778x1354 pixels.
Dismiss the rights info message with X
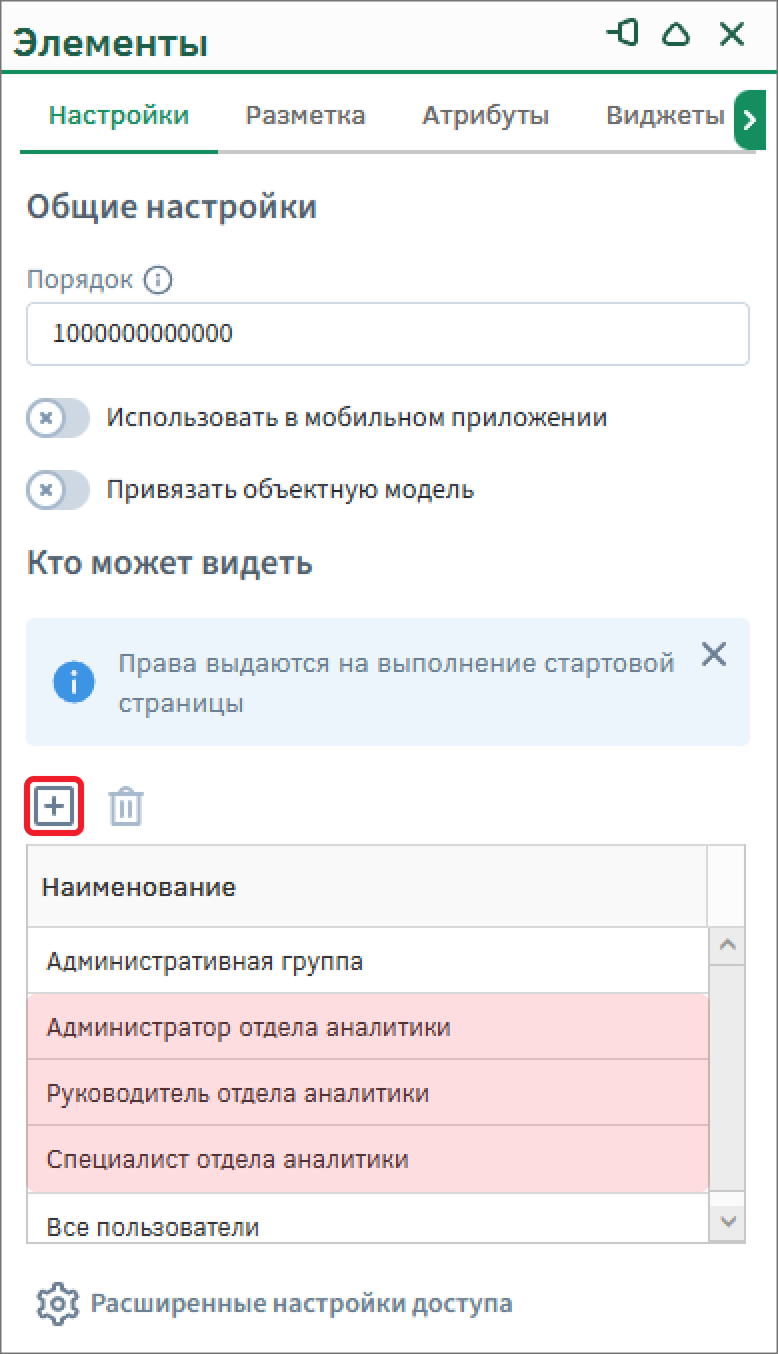point(714,656)
